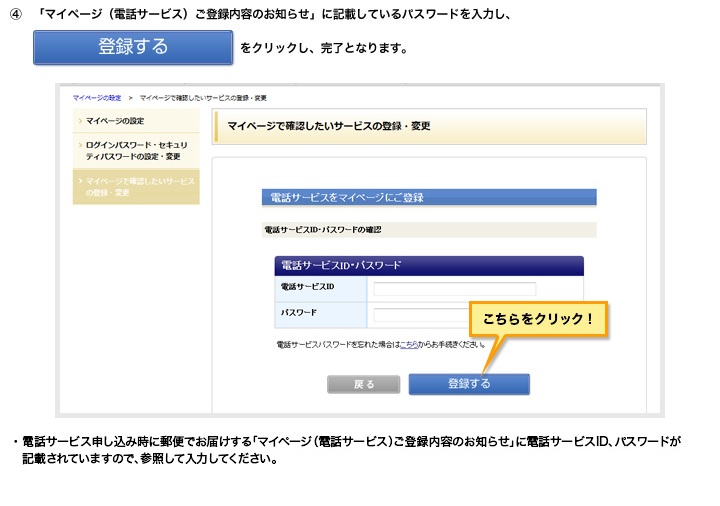Select マイページで確認したいサービスの登録・変更 sidebar item
The width and height of the screenshot is (720, 506).
tap(140, 187)
